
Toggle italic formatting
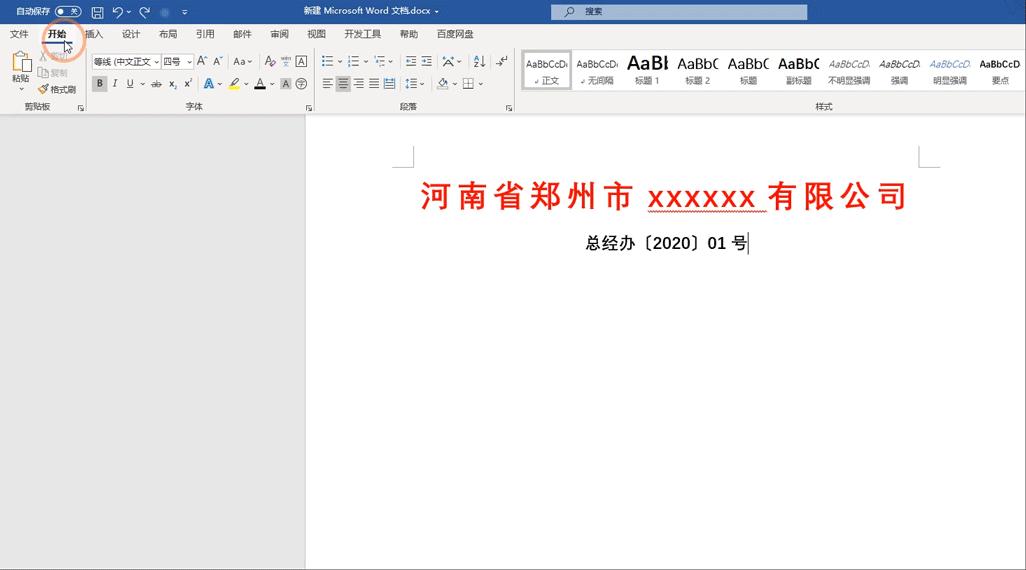point(115,84)
